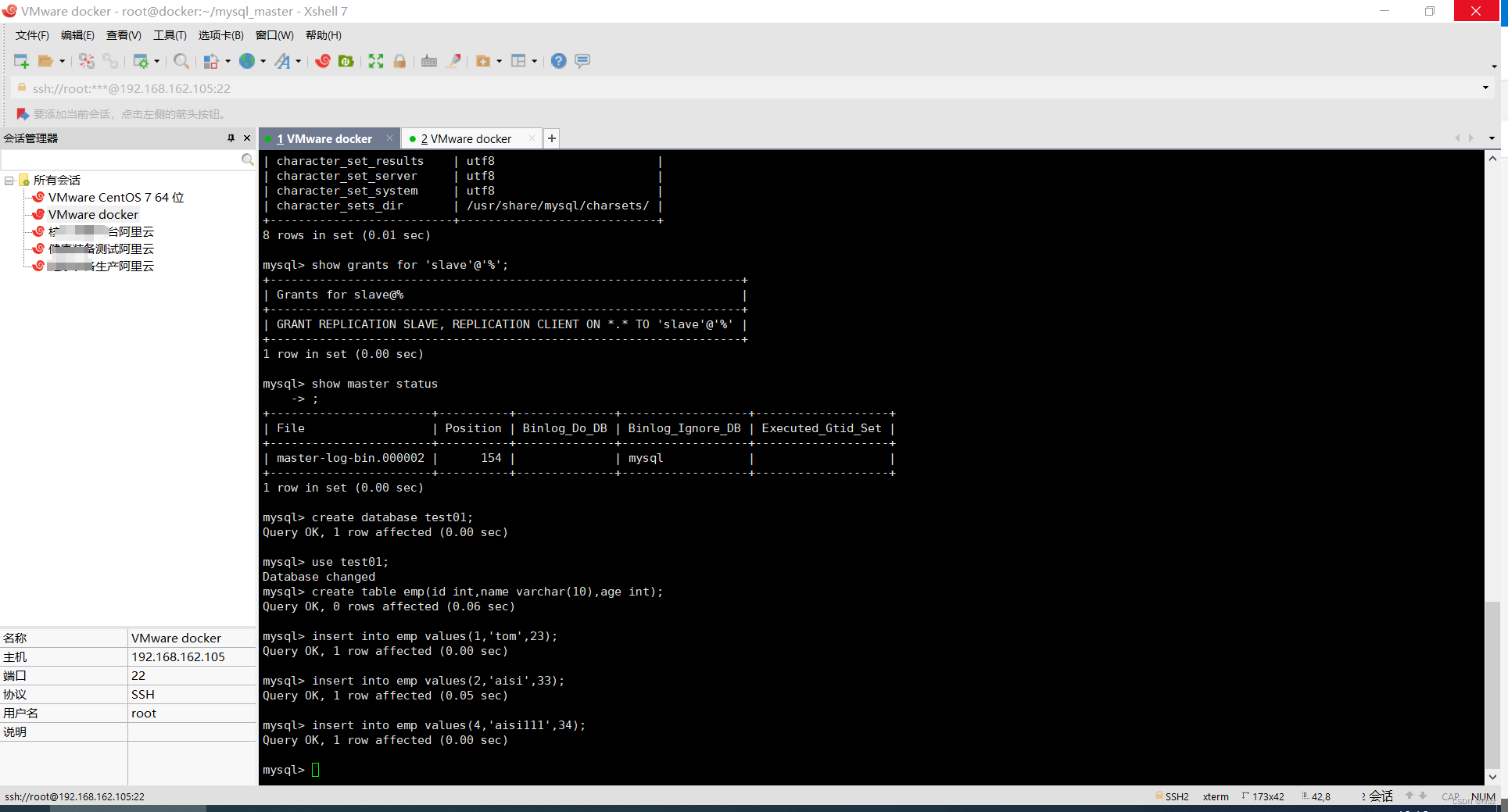
Task: Expand the font dropdown arrow
Action: coord(298,61)
